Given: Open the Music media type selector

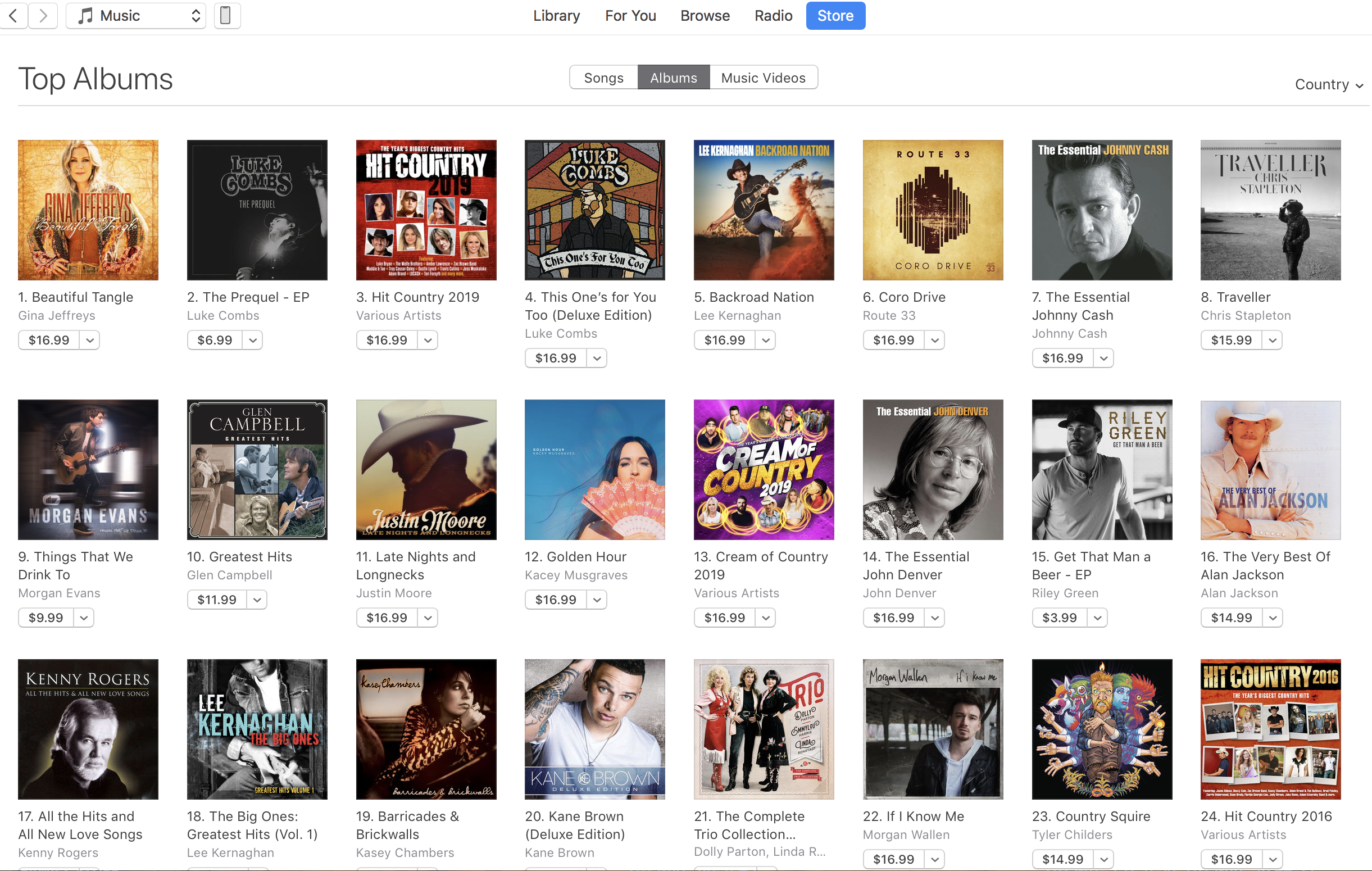Looking at the screenshot, I should [136, 15].
